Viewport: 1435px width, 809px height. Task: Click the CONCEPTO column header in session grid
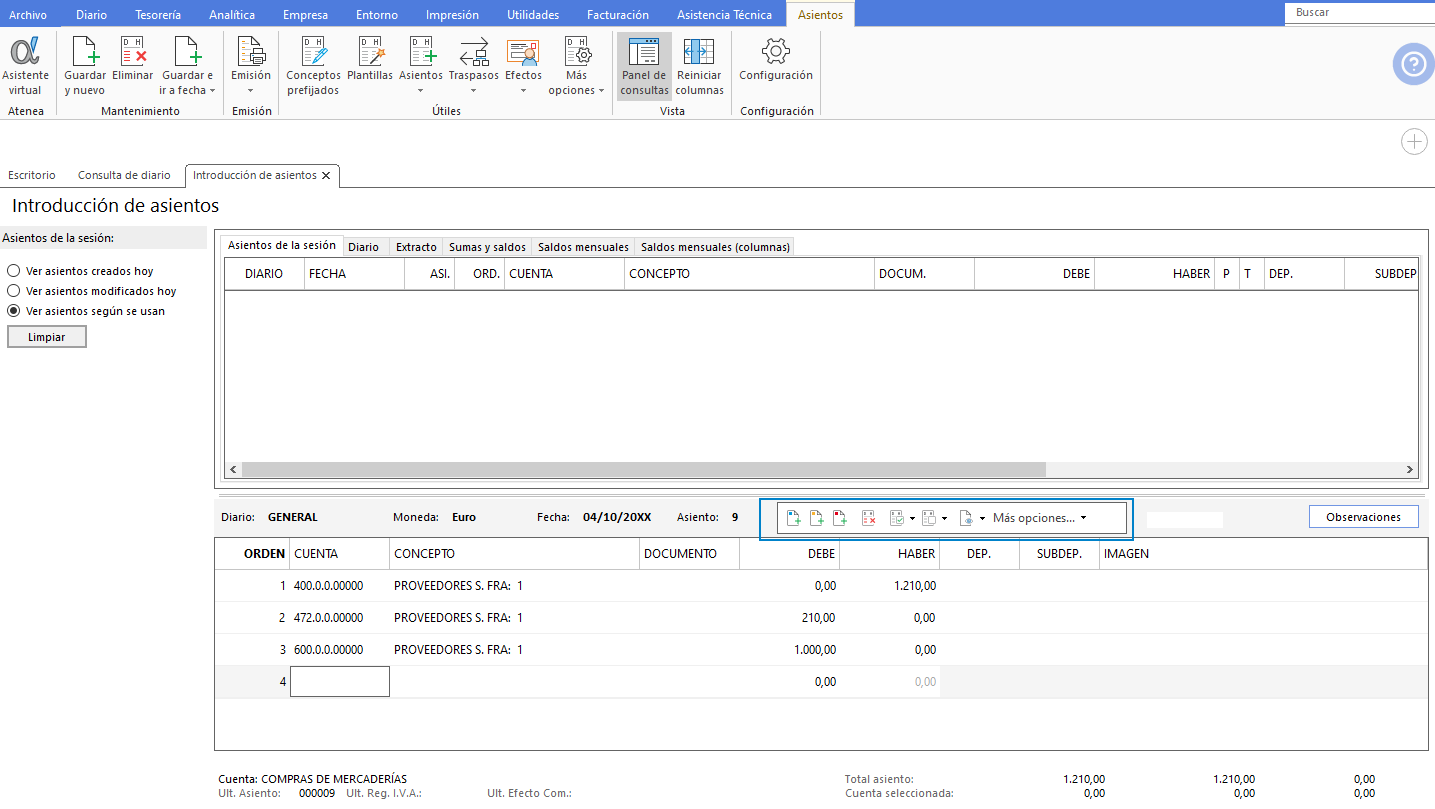[x=749, y=274]
